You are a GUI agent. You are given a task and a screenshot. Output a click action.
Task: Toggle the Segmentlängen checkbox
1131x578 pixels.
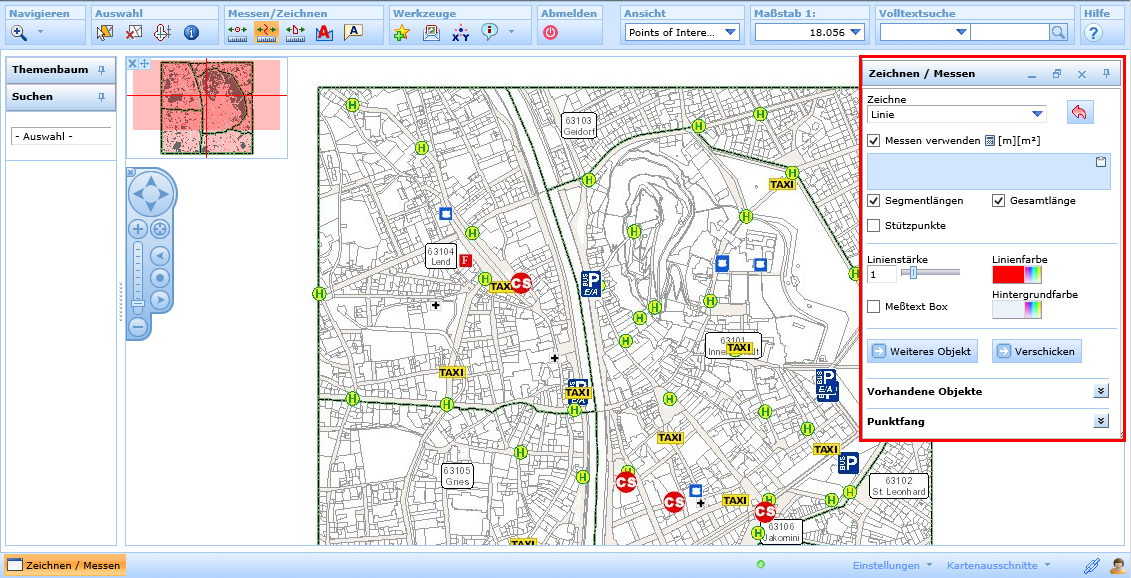(874, 201)
